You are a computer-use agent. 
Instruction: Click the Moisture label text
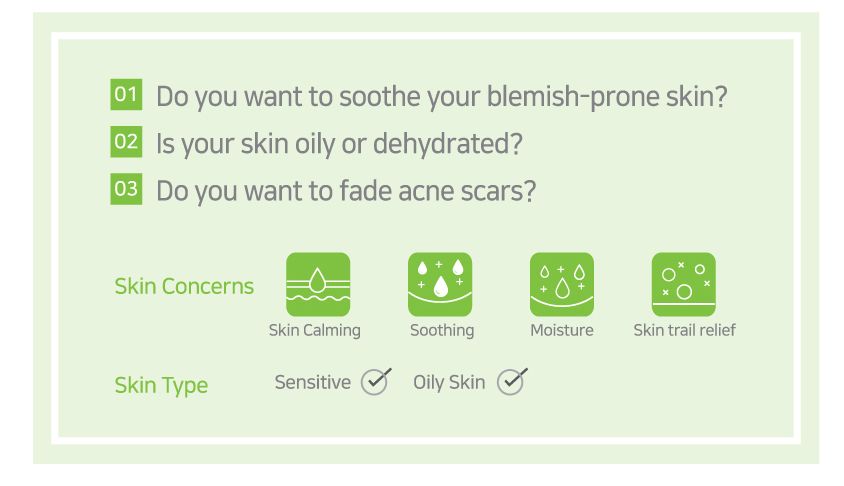point(561,330)
